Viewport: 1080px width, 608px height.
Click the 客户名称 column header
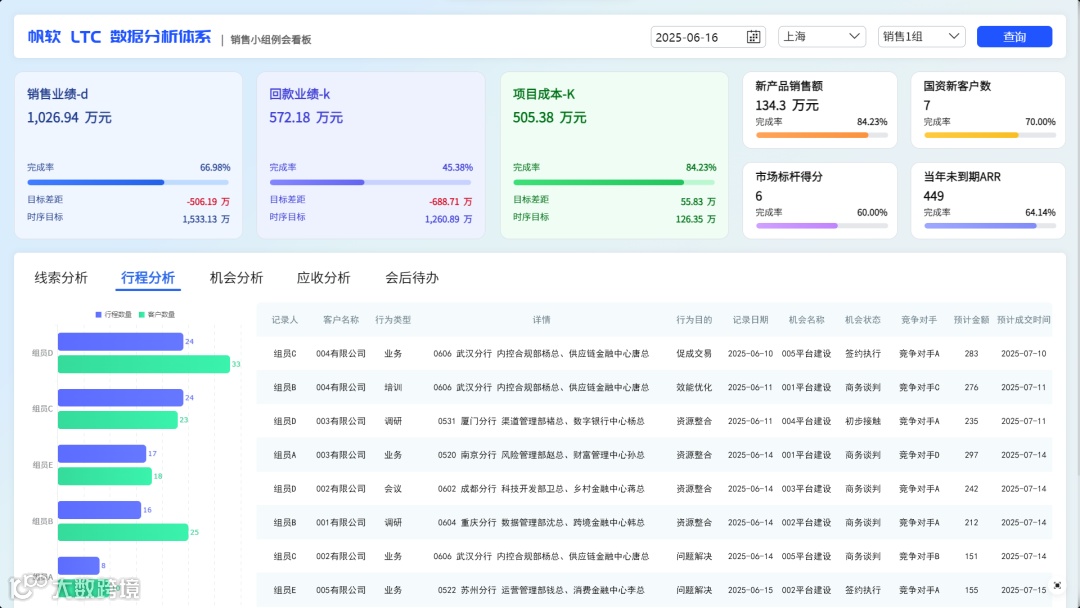click(341, 320)
